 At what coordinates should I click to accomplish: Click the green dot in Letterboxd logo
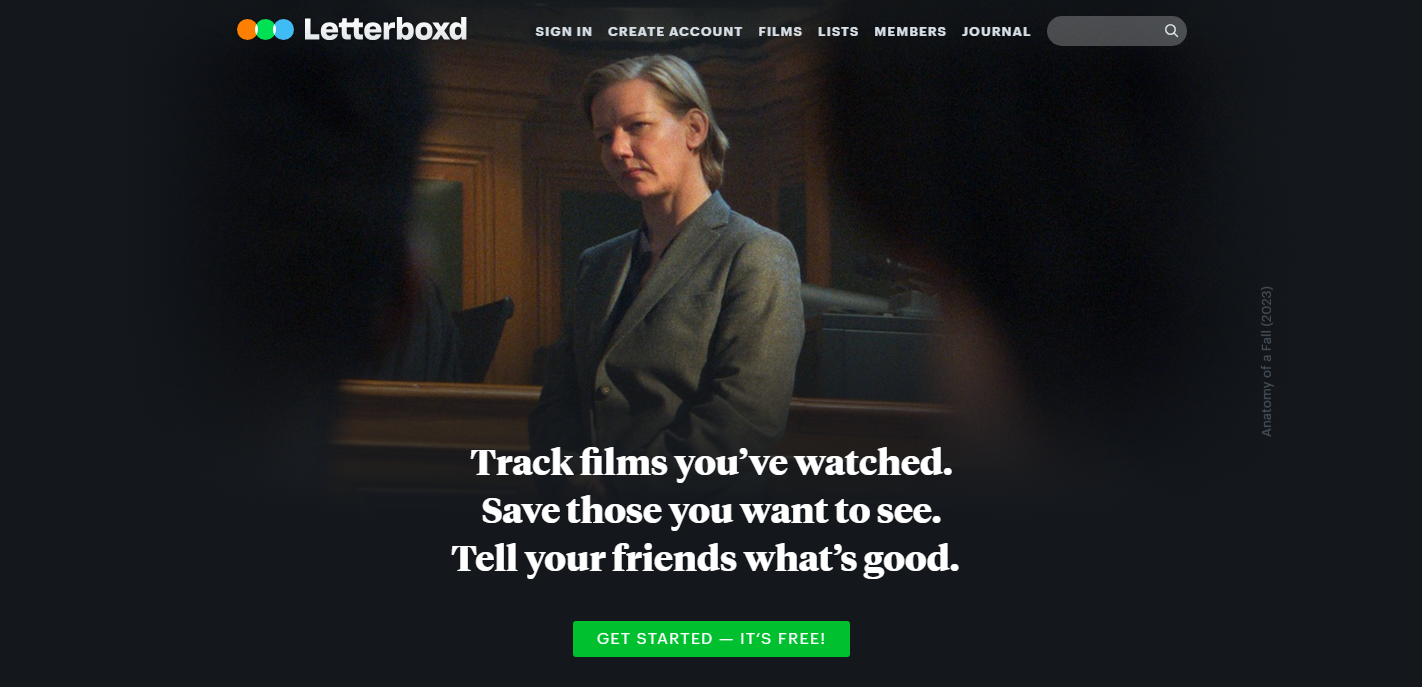[265, 30]
